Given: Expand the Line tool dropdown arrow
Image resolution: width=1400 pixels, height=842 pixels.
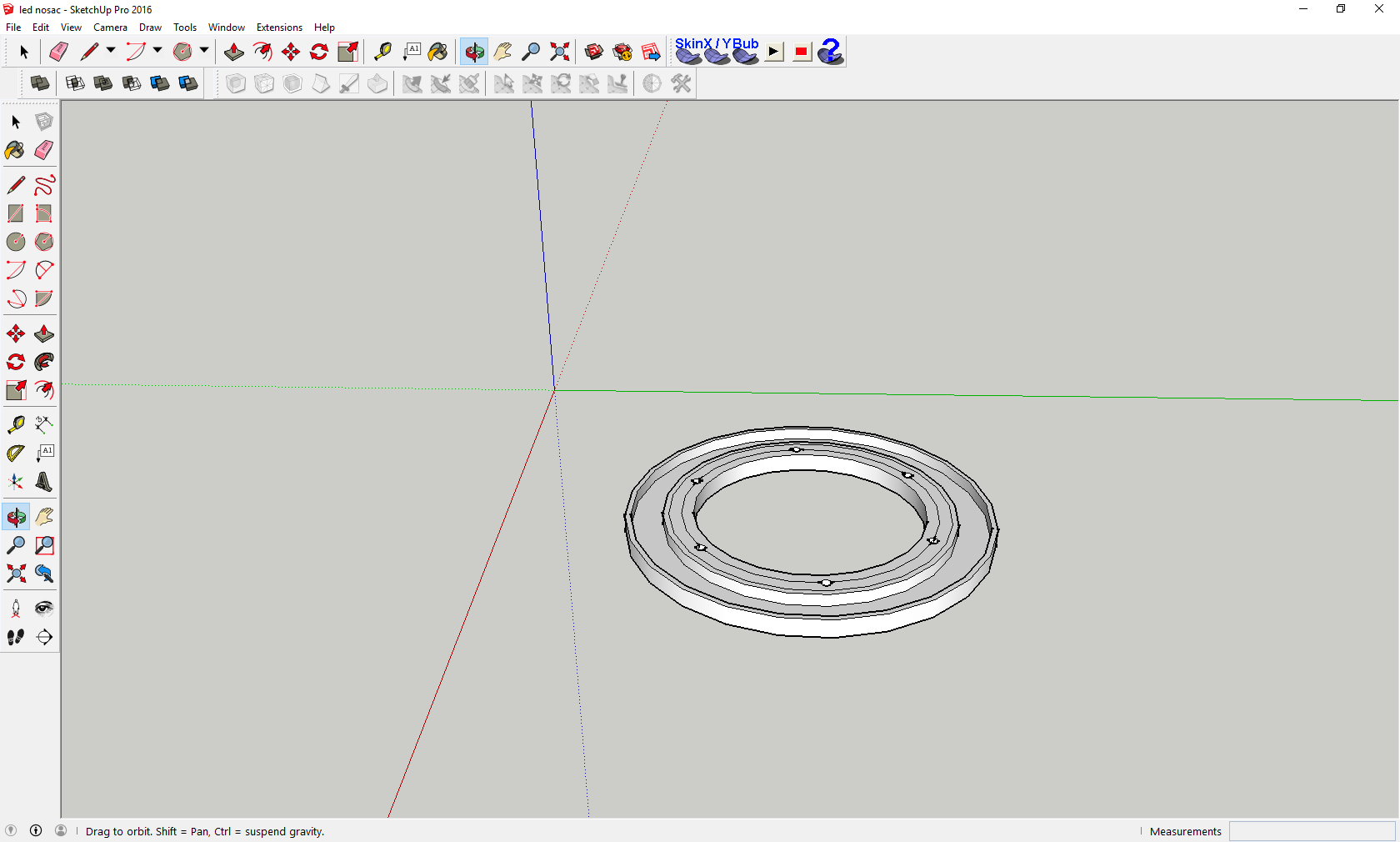Looking at the screenshot, I should tap(111, 51).
